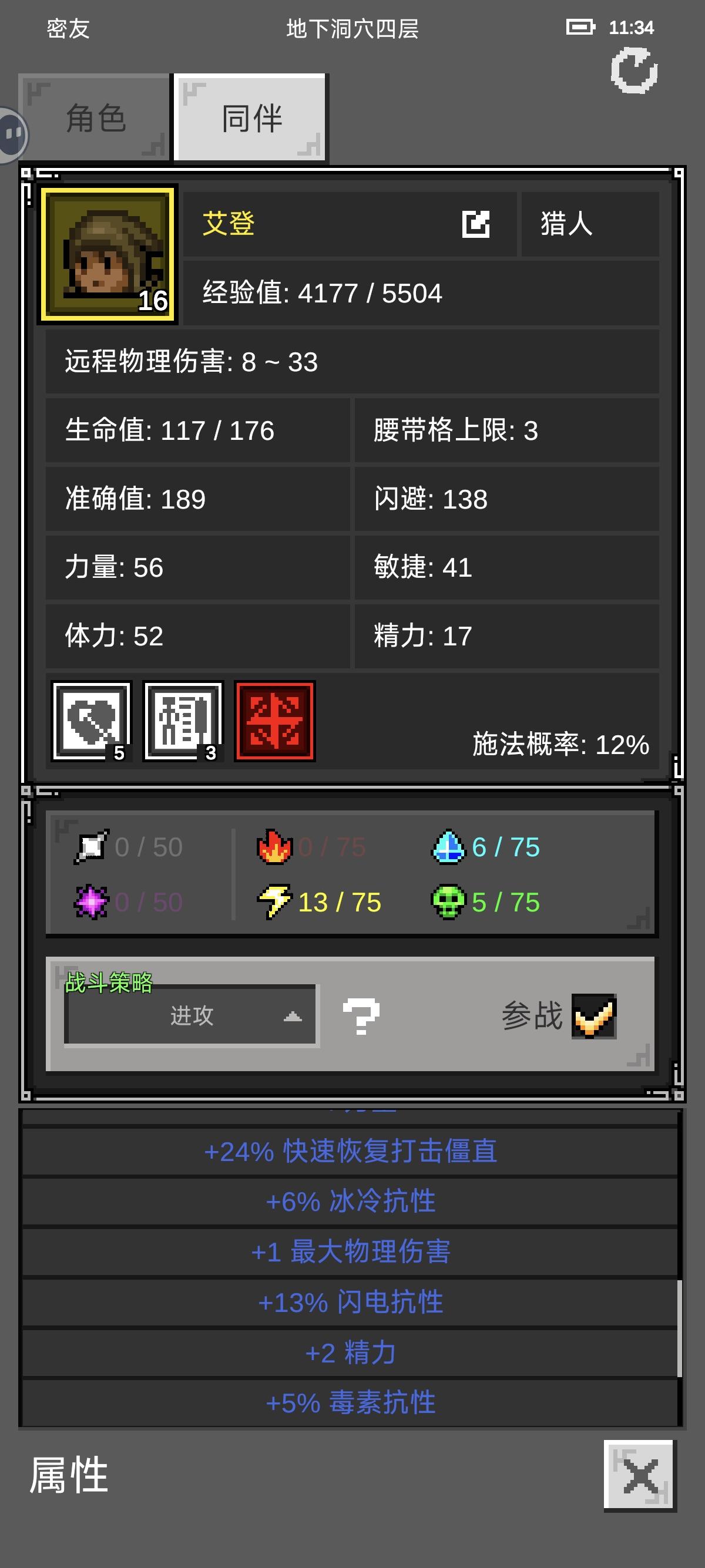
Task: Tap the broken heart skill icon
Action: click(91, 721)
